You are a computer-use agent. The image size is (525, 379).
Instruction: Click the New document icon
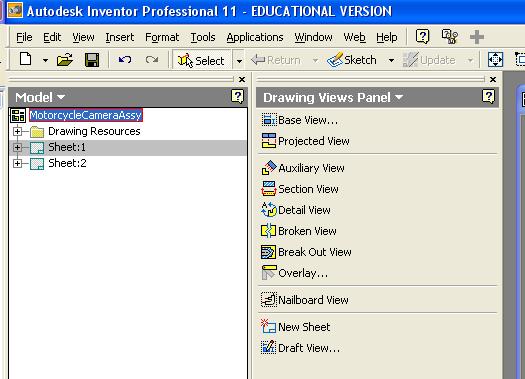(x=26, y=60)
